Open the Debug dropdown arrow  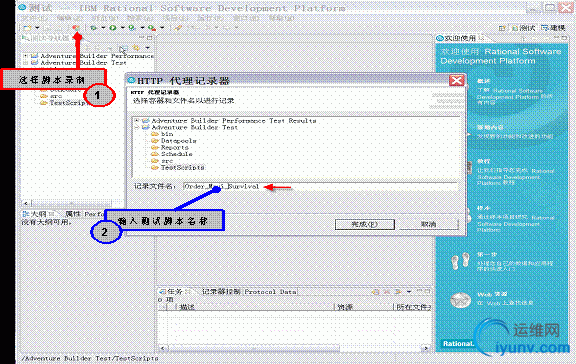[x=103, y=28]
